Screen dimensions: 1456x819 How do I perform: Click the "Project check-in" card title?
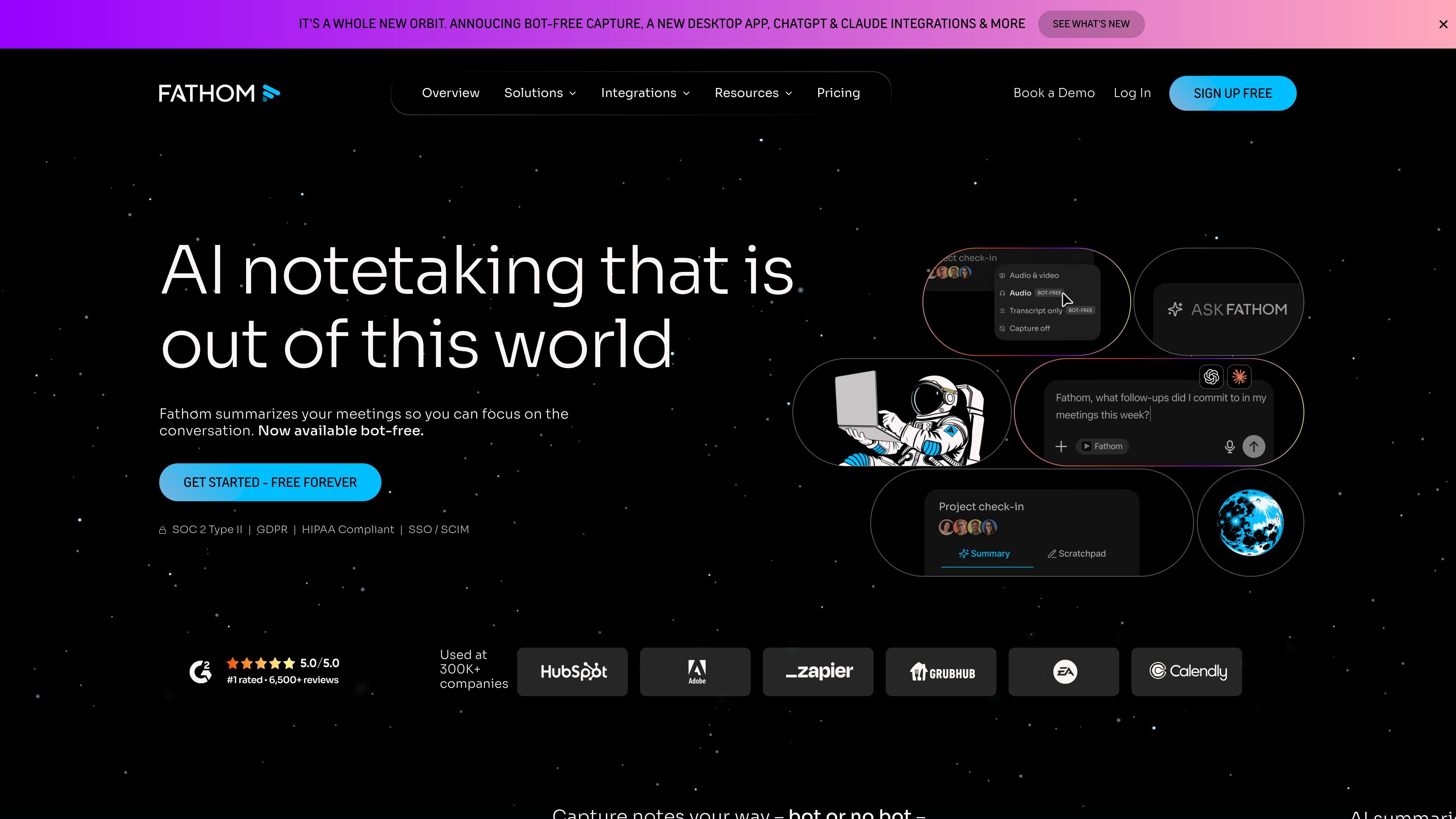point(981,507)
